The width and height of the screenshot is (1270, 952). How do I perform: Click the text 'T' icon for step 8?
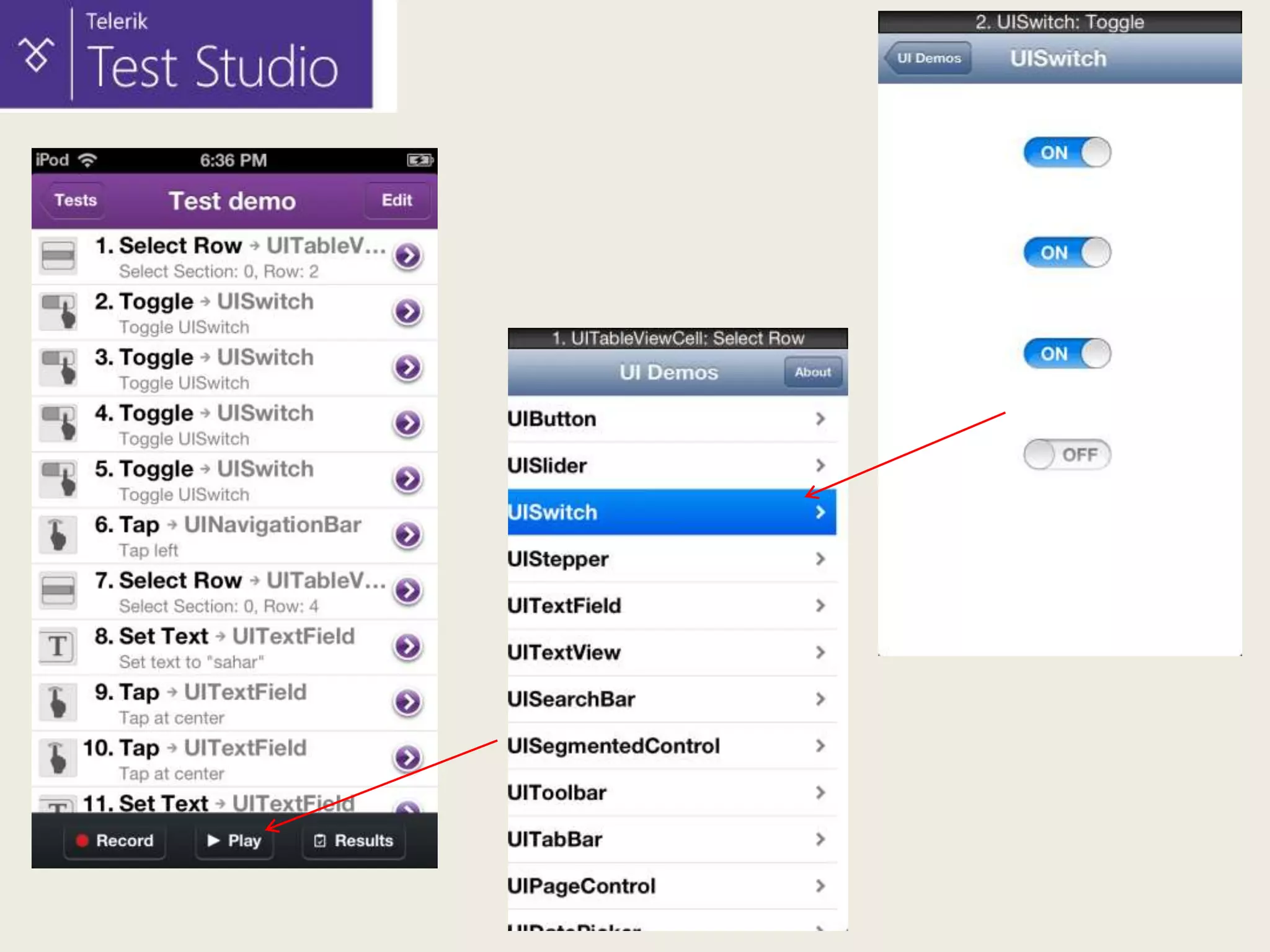58,646
